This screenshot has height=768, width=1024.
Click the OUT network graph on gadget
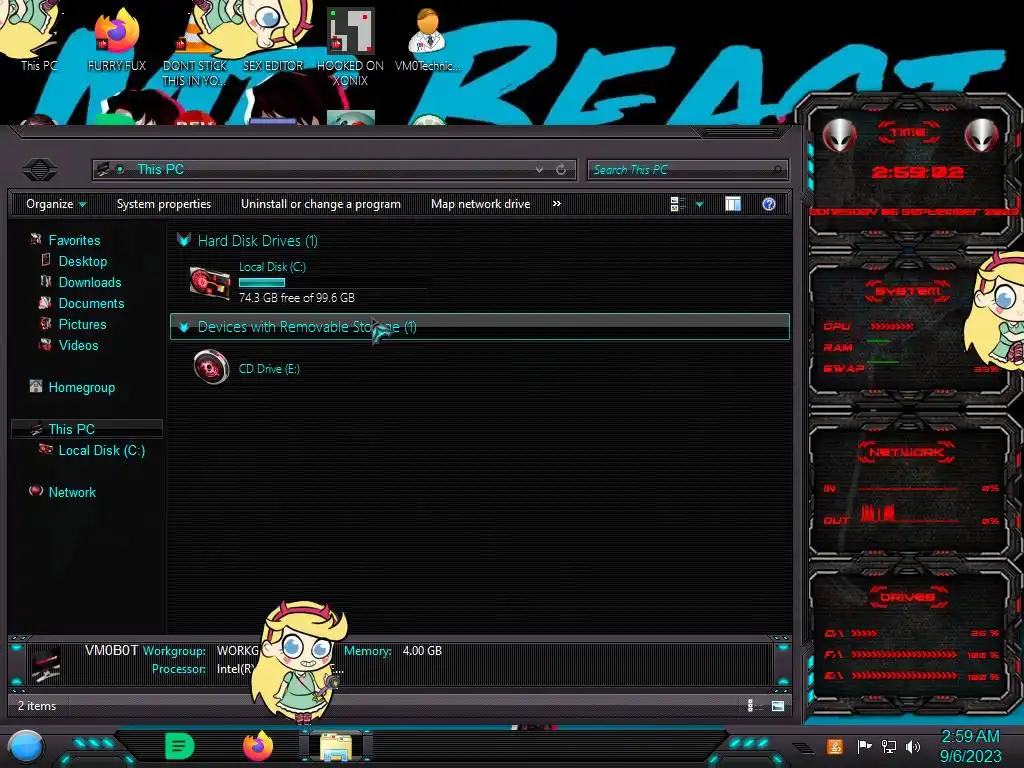(910, 513)
